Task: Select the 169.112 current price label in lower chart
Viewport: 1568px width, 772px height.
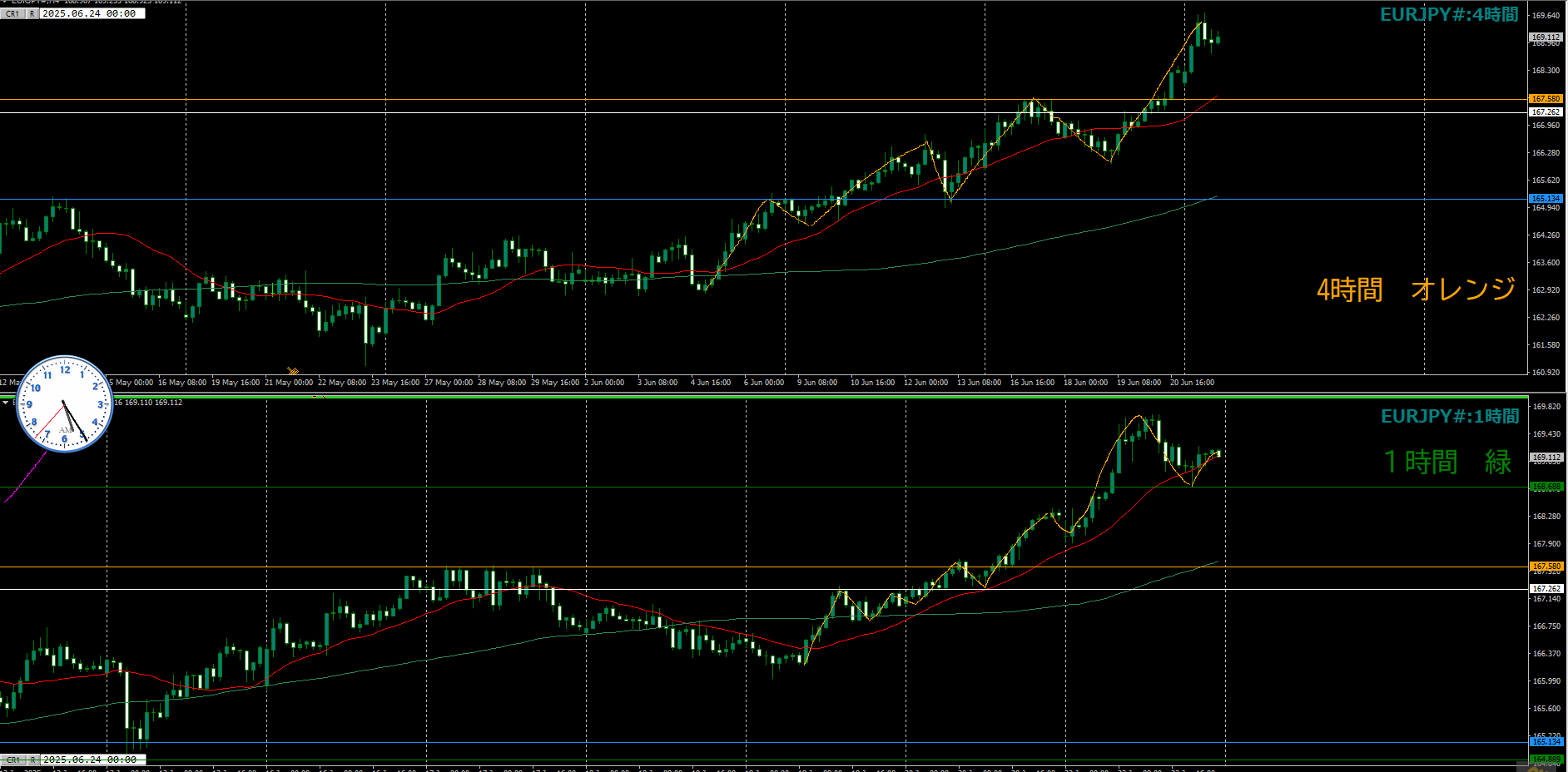Action: (x=1546, y=458)
